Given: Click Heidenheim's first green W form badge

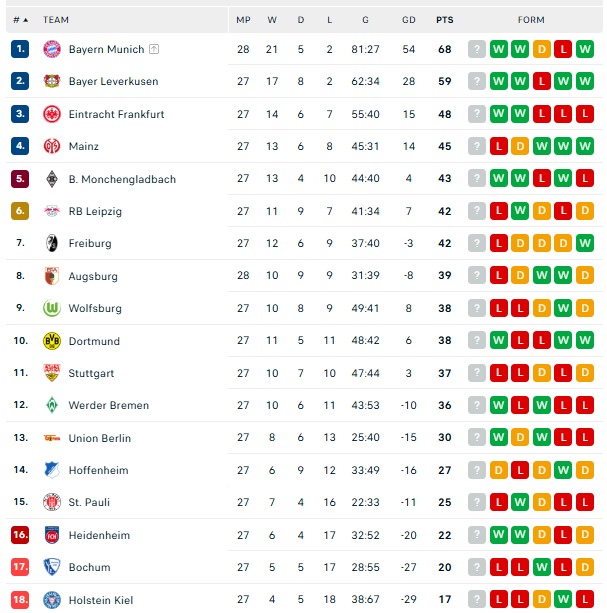Looking at the screenshot, I should pyautogui.click(x=499, y=535).
